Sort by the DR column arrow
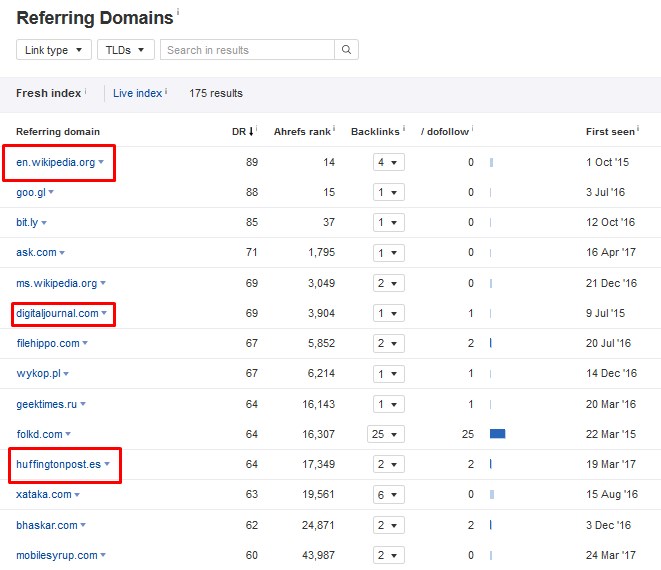 [x=251, y=132]
